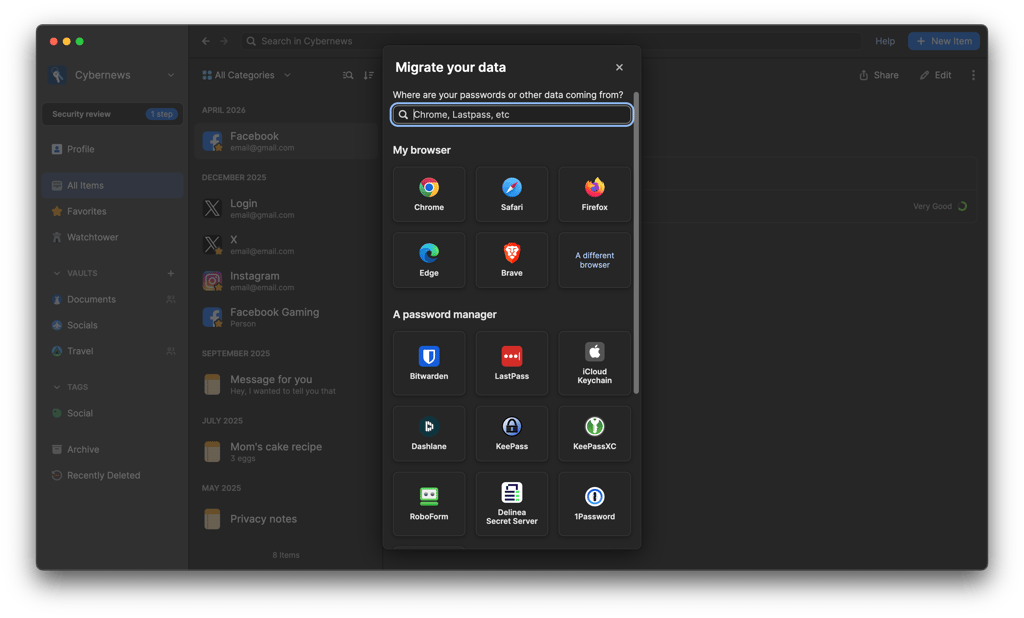Screen dimensions: 1024x618
Task: Choose Chrome as the import source
Action: point(428,195)
